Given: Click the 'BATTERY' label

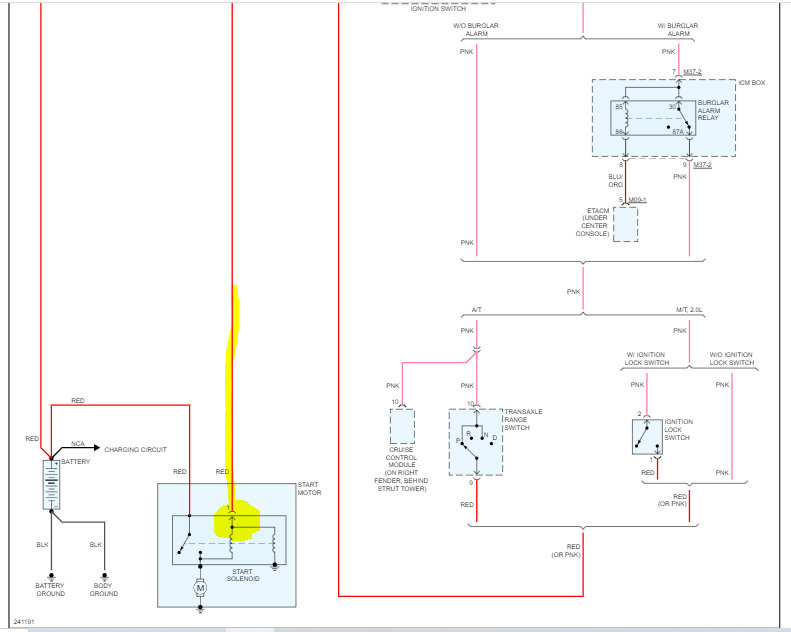Looking at the screenshot, I should pos(76,462).
